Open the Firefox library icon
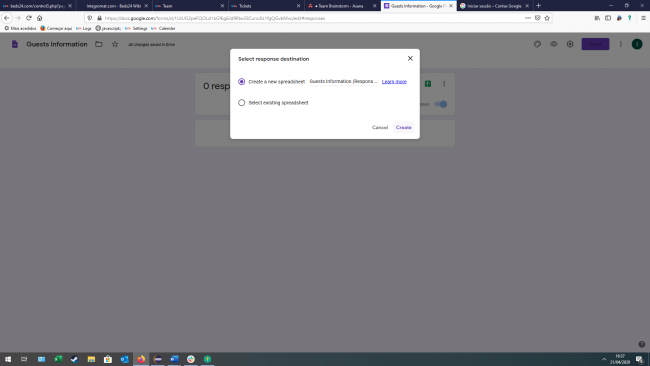650x366 pixels. 597,18
